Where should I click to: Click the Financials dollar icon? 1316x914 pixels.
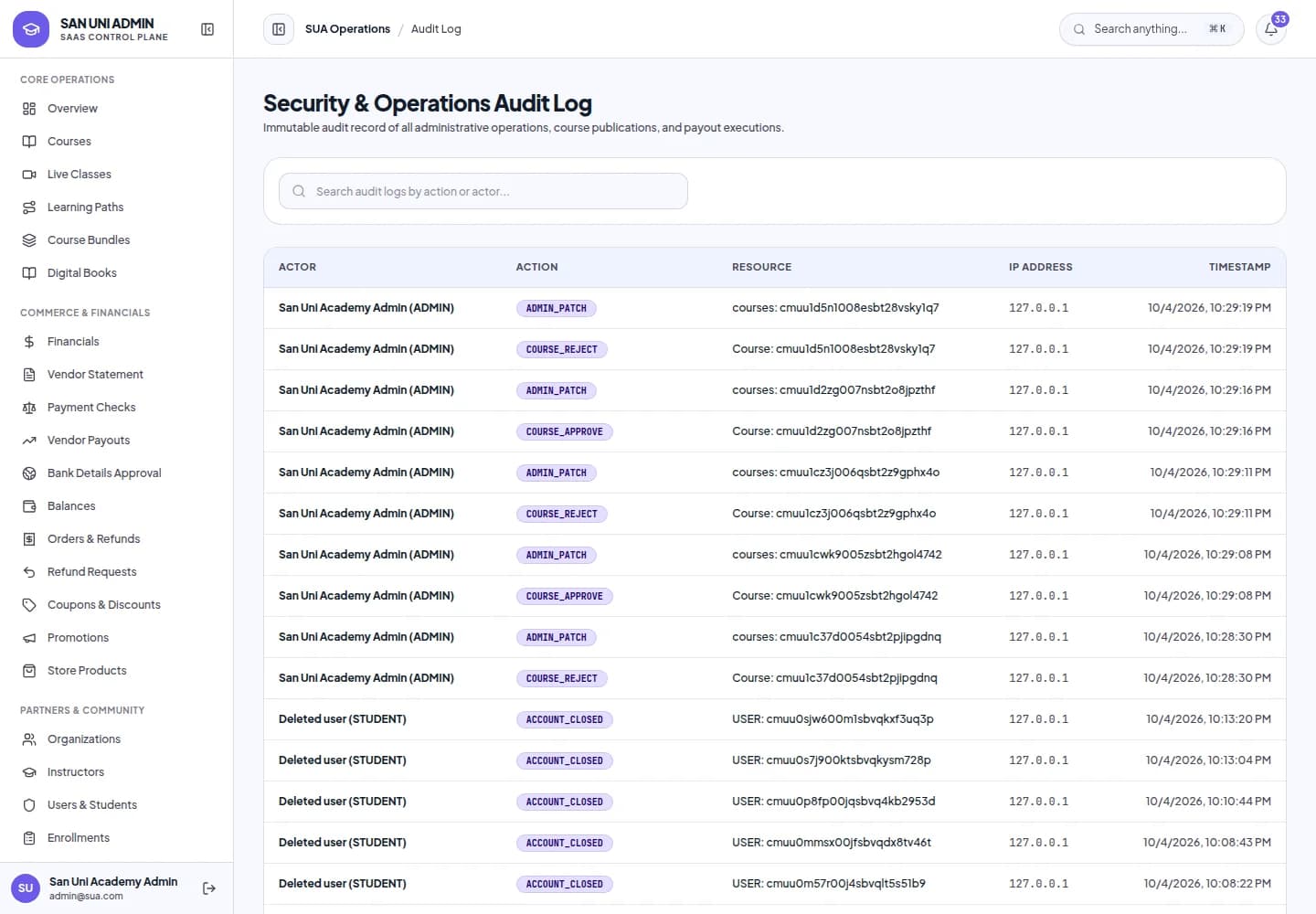point(29,342)
